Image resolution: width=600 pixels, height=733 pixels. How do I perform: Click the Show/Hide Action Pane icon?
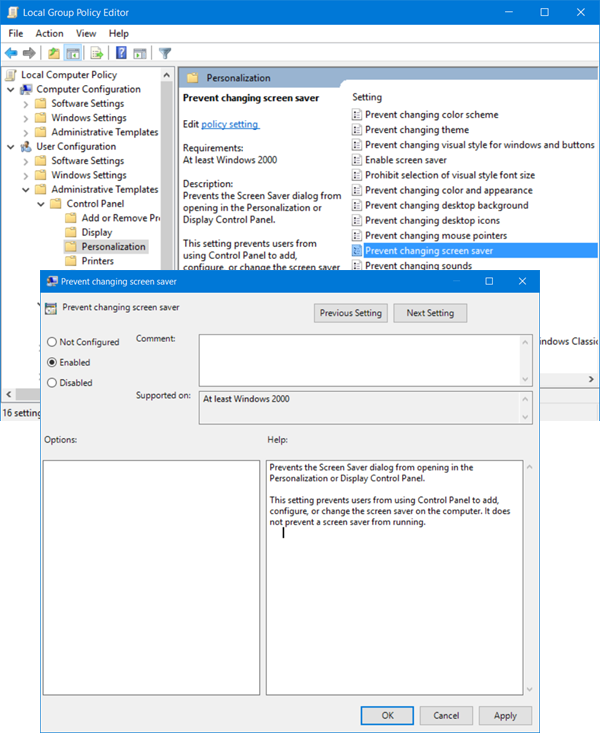point(140,53)
